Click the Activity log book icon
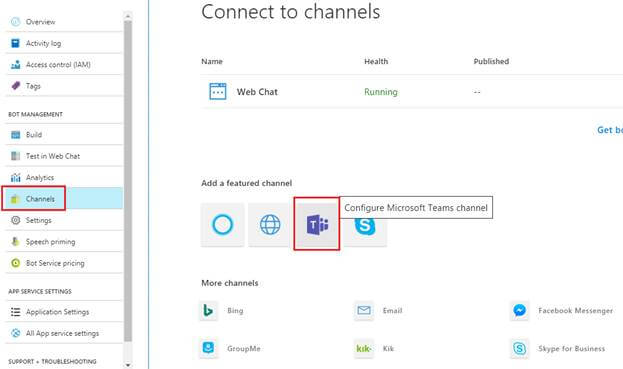This screenshot has height=369, width=623. tap(15, 43)
